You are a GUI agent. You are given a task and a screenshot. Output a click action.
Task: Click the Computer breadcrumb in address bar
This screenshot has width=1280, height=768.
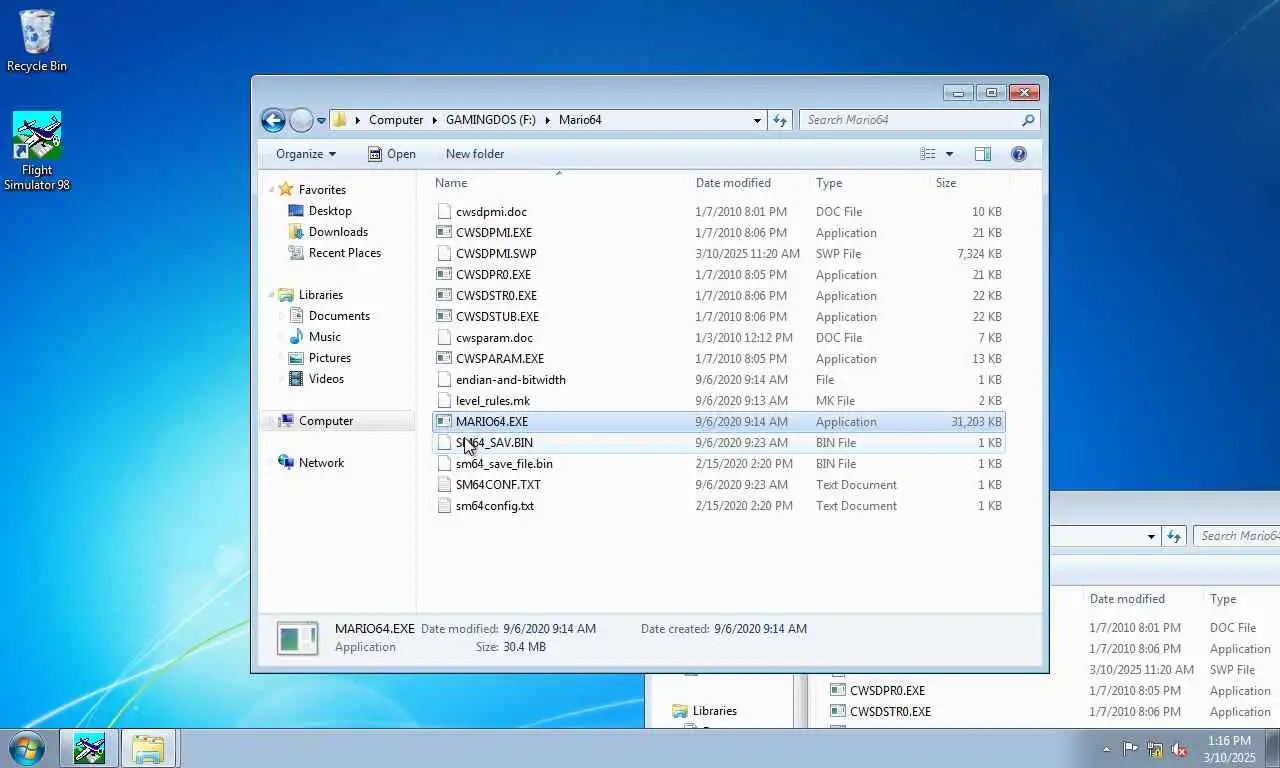pos(396,120)
